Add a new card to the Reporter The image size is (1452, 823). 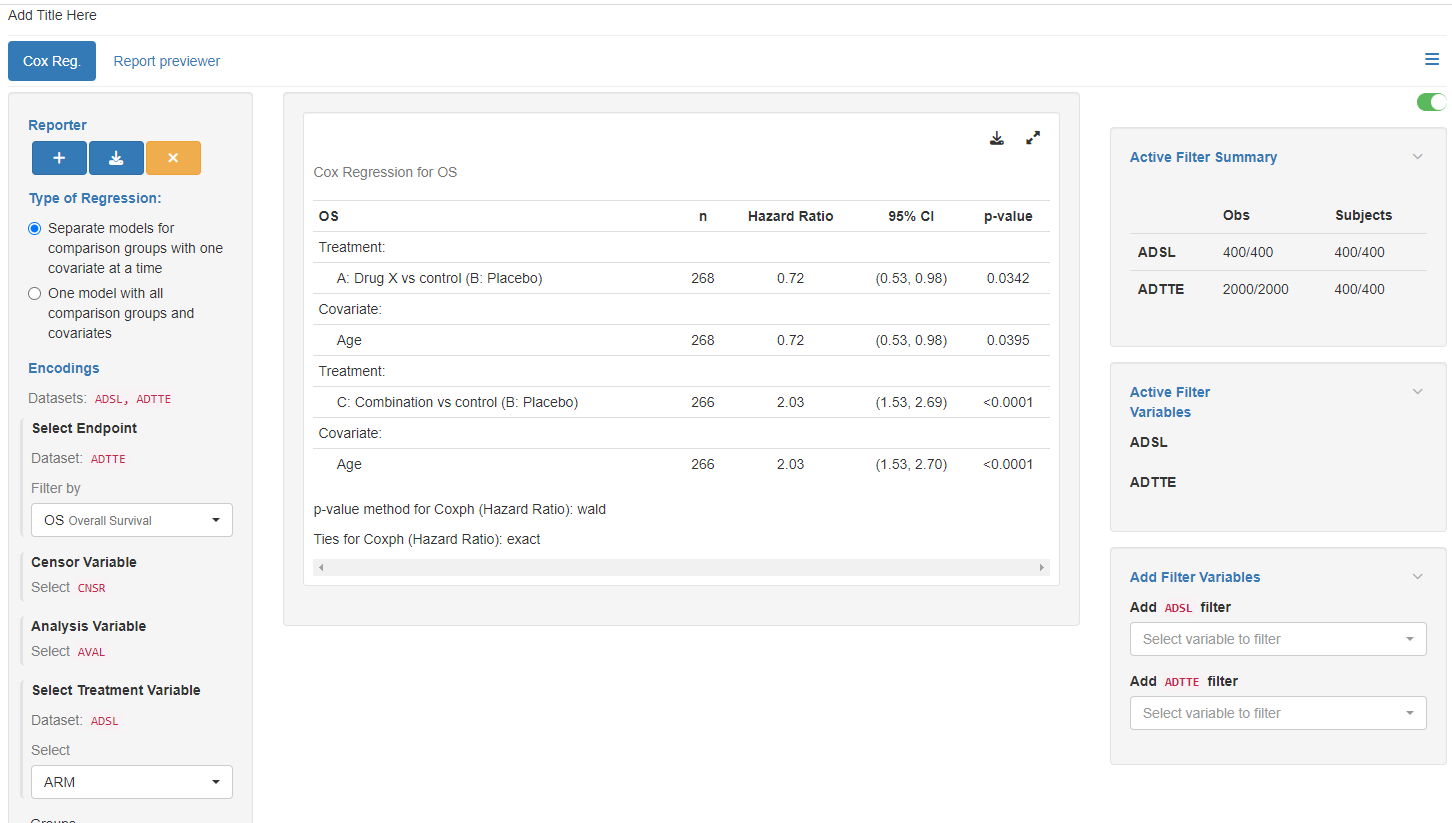click(x=59, y=158)
